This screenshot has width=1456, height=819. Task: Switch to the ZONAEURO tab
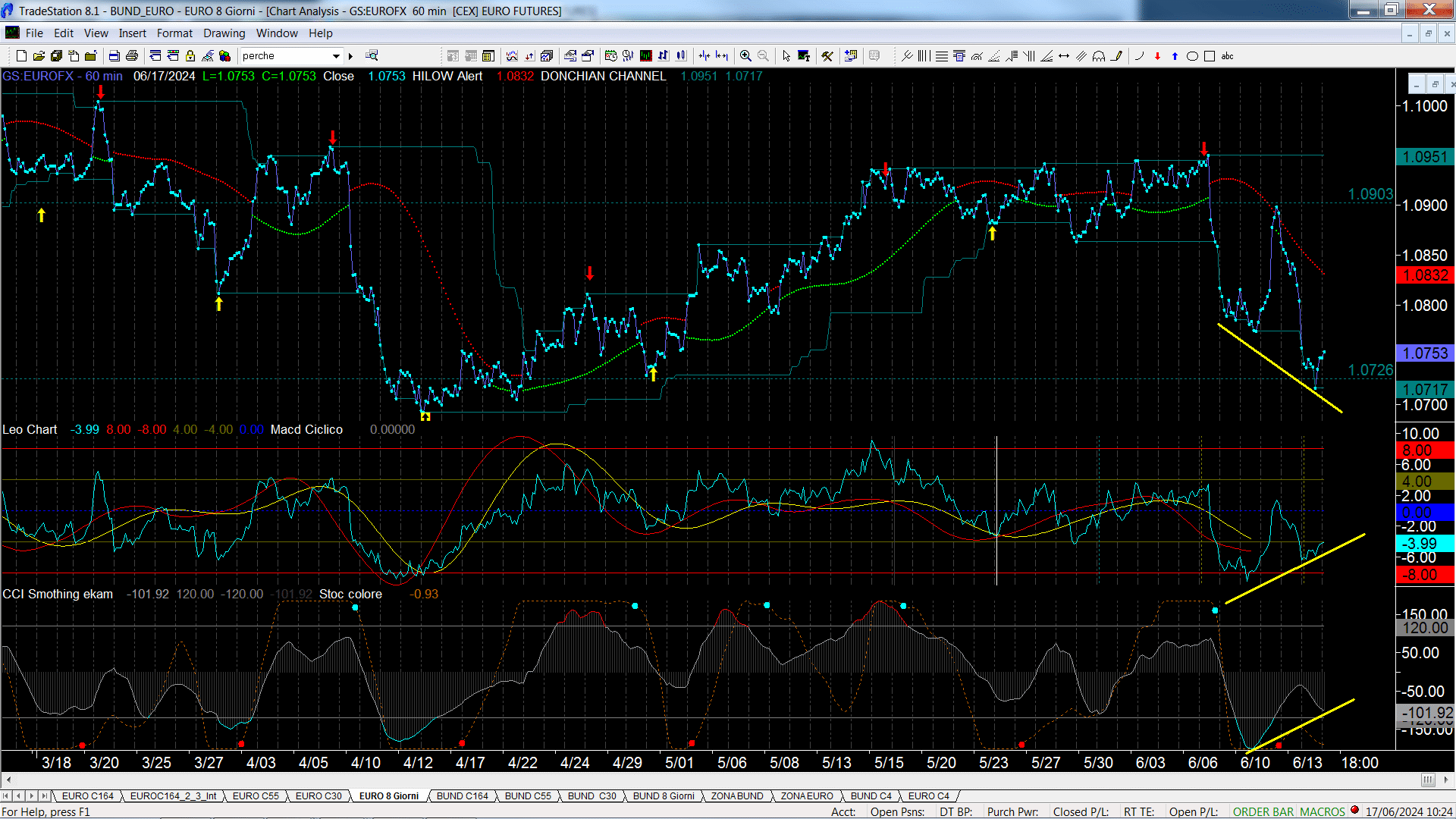tap(807, 796)
